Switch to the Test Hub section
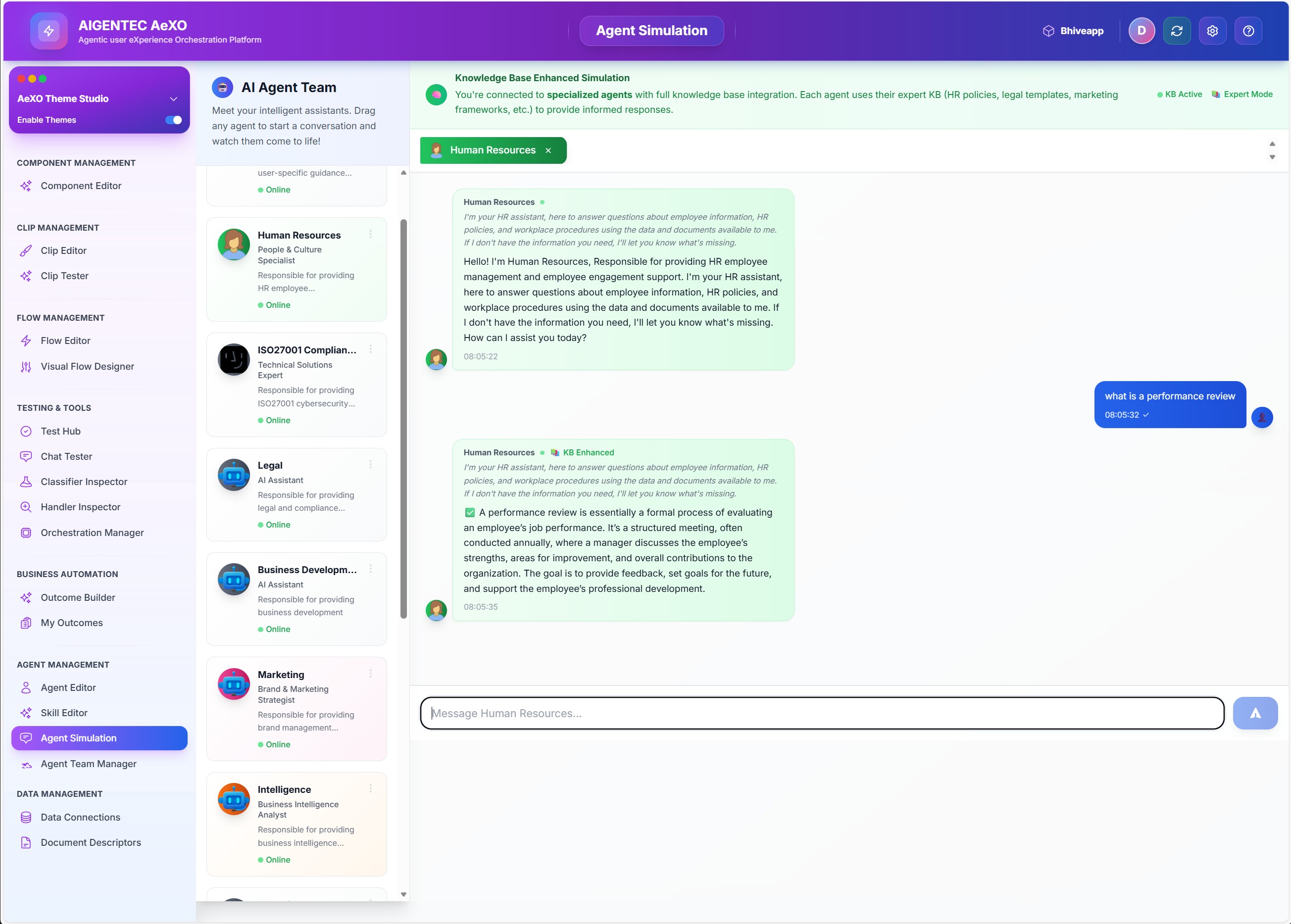The height and width of the screenshot is (924, 1291). [60, 431]
